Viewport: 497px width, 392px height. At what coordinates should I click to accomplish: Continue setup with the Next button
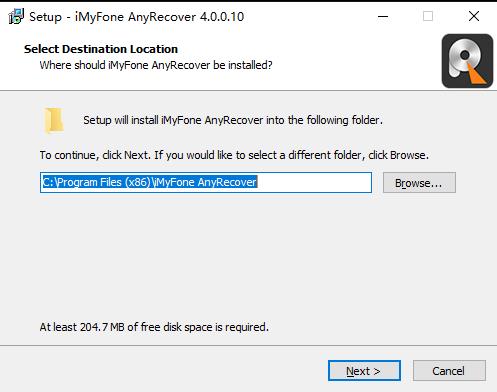click(364, 371)
